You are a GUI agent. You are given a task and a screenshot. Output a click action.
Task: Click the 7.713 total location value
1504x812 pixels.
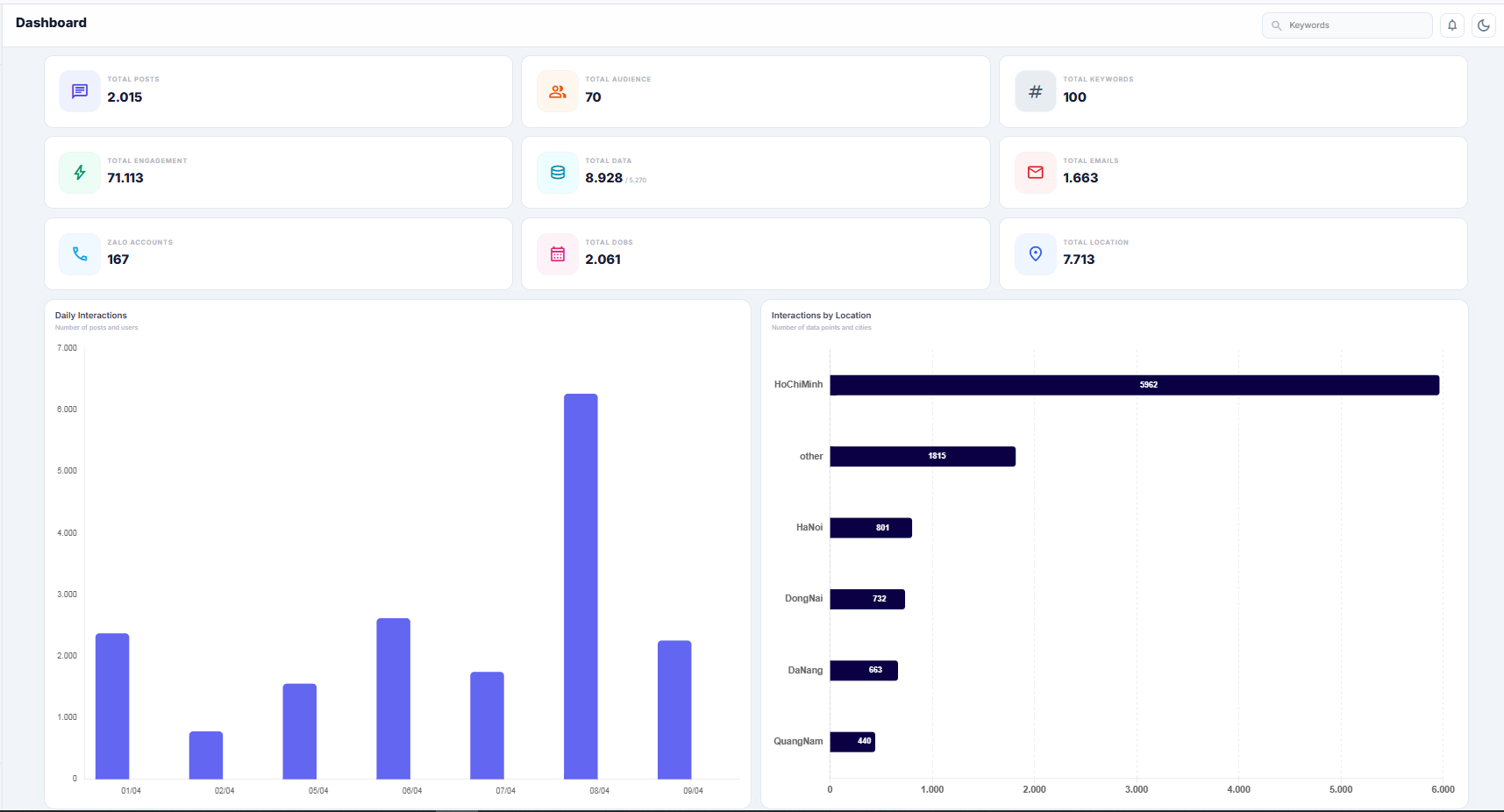click(x=1079, y=260)
